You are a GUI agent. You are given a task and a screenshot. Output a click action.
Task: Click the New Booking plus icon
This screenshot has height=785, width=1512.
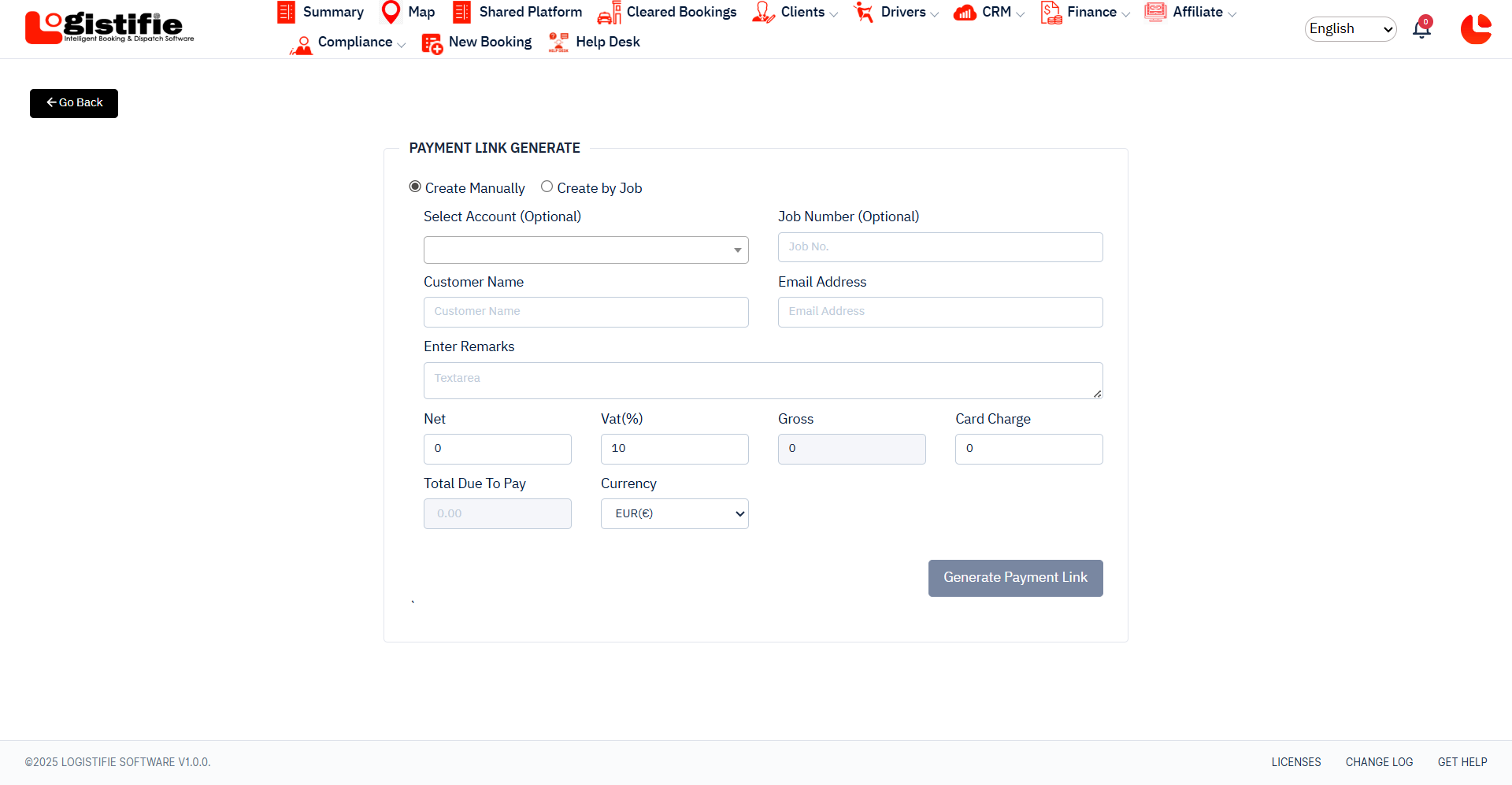pyautogui.click(x=432, y=43)
